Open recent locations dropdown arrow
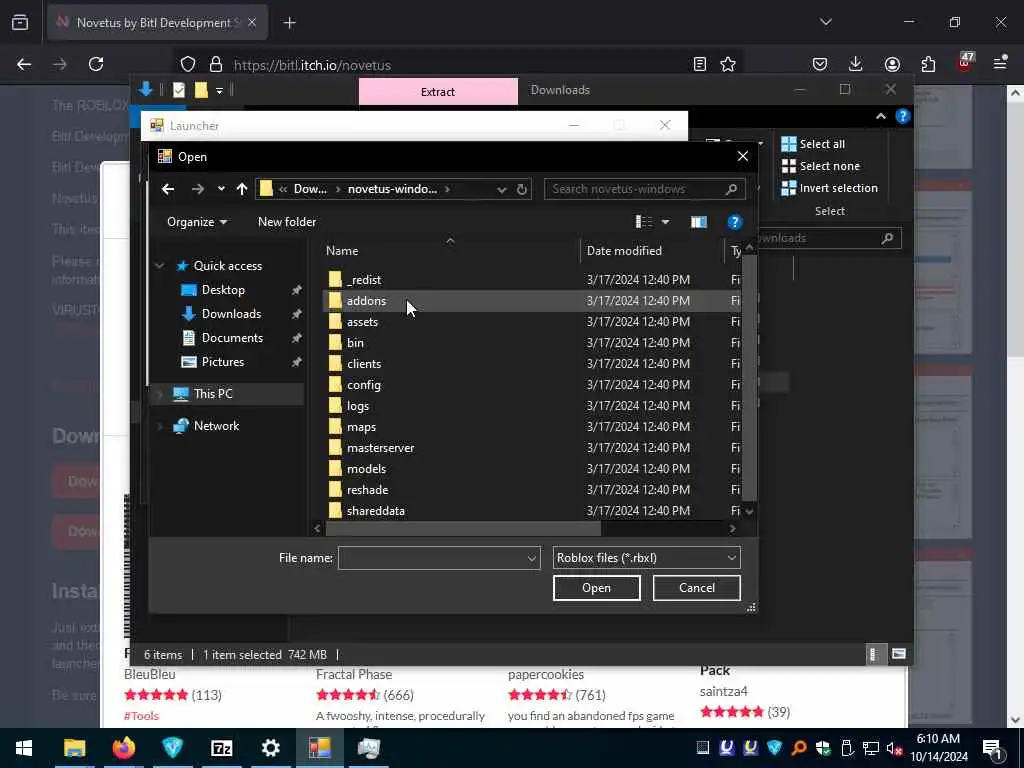The image size is (1024, 768). 221,189
